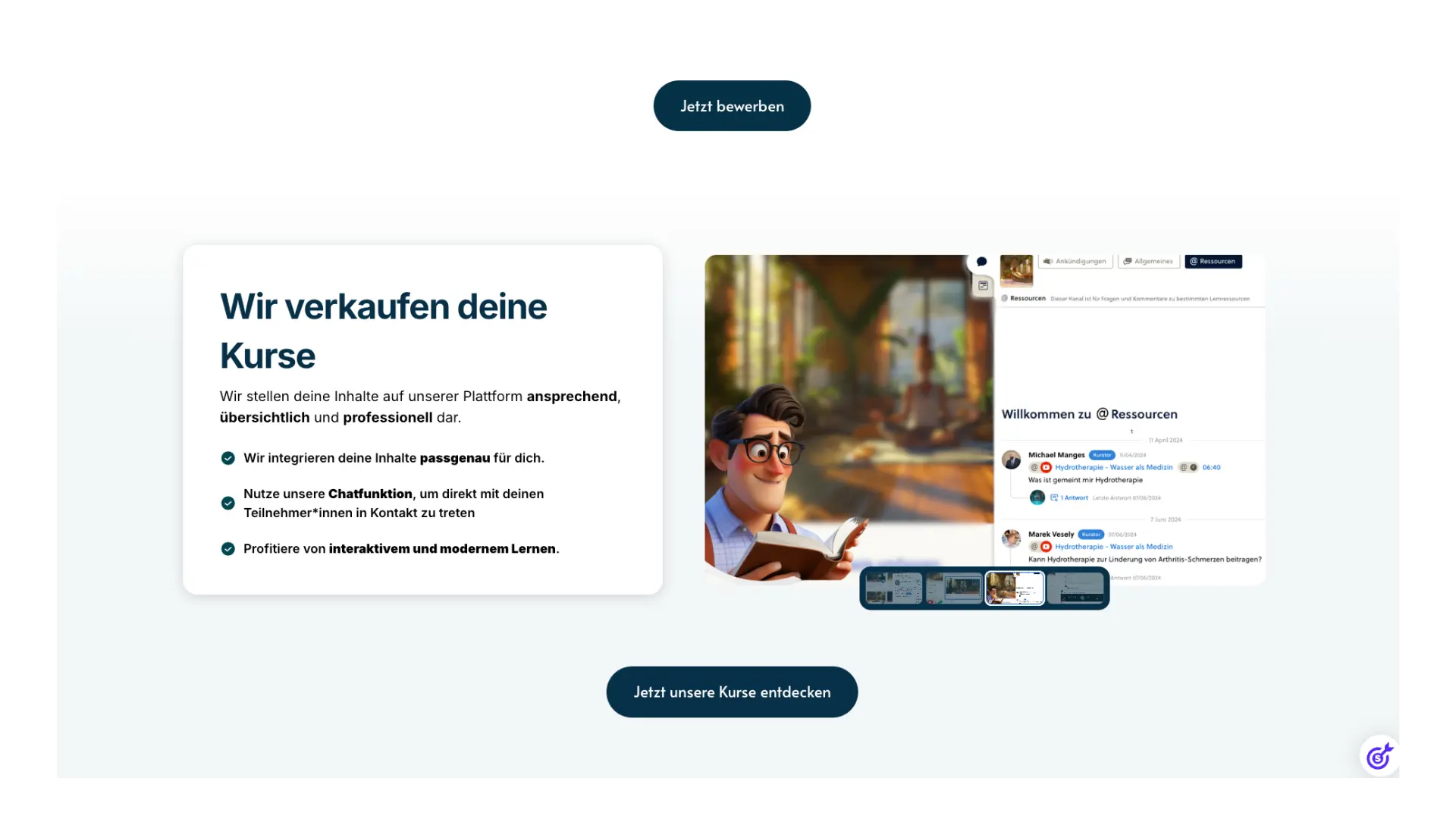
Task: Click the chat bubble icon in preview
Action: click(981, 262)
